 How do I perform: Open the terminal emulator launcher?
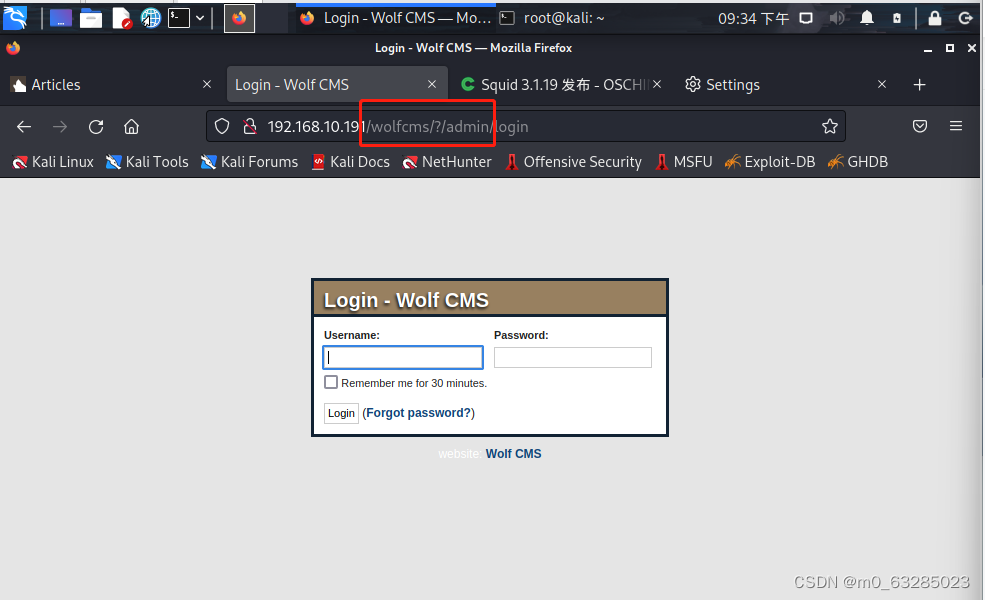point(179,18)
